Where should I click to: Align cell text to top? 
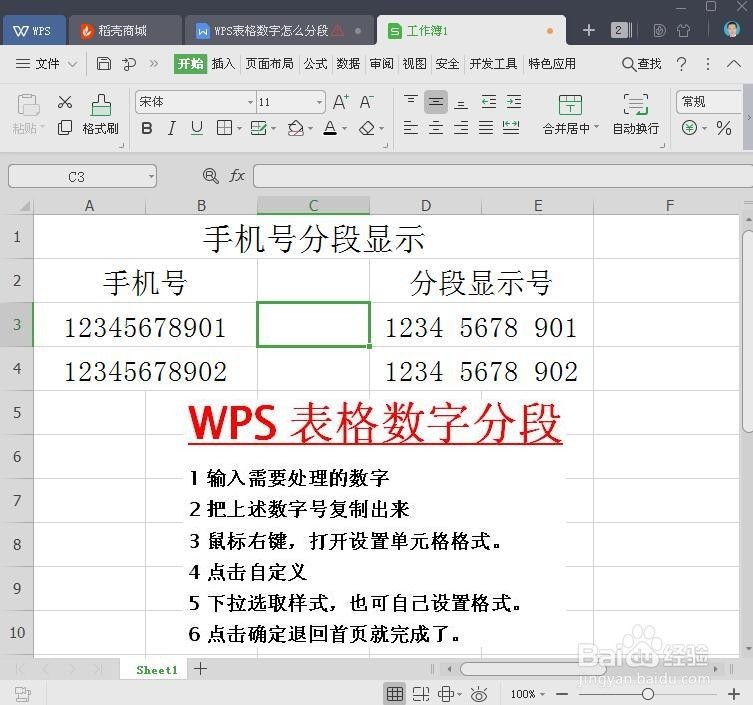(x=411, y=101)
